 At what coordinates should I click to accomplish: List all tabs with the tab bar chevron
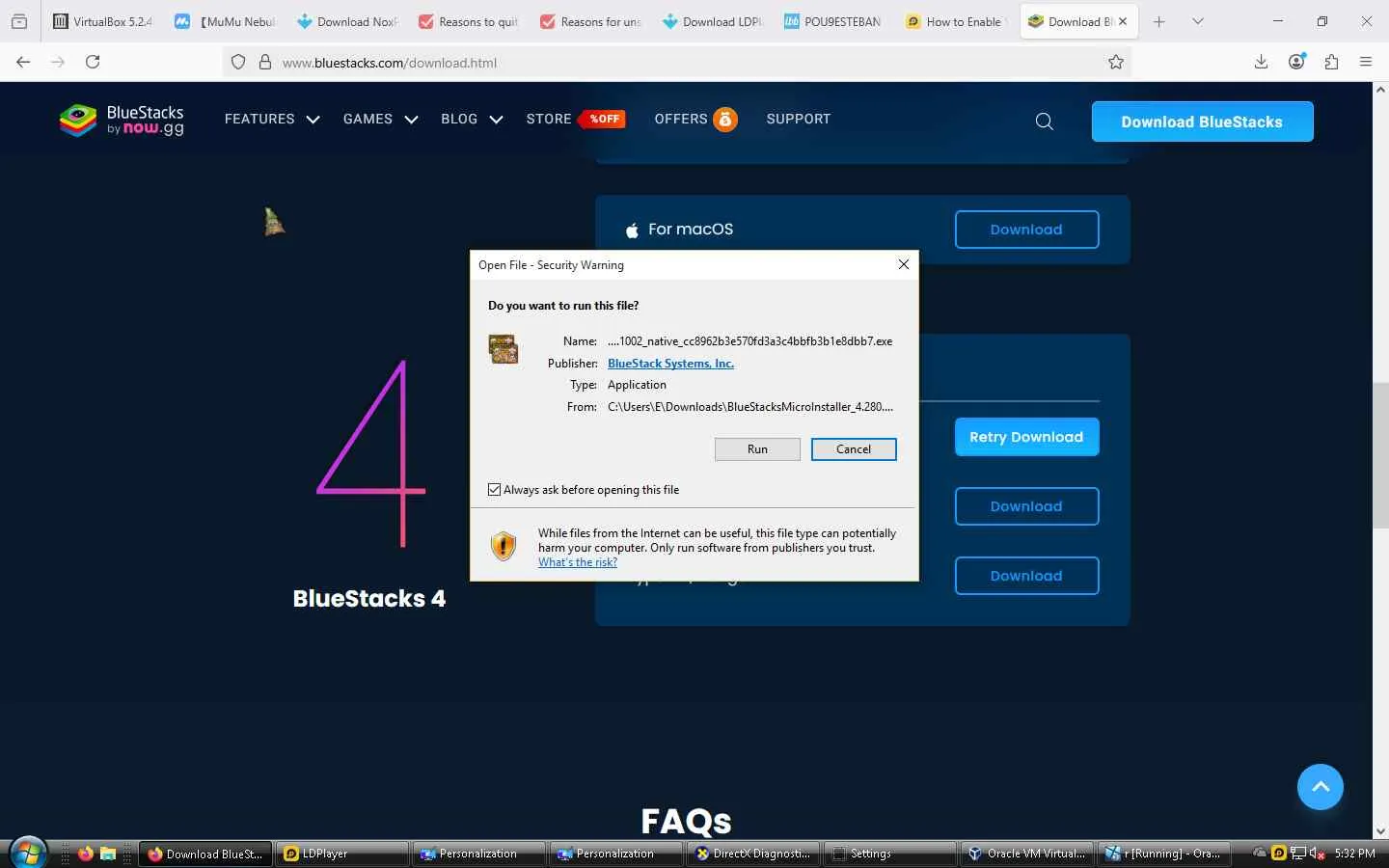tap(1197, 21)
